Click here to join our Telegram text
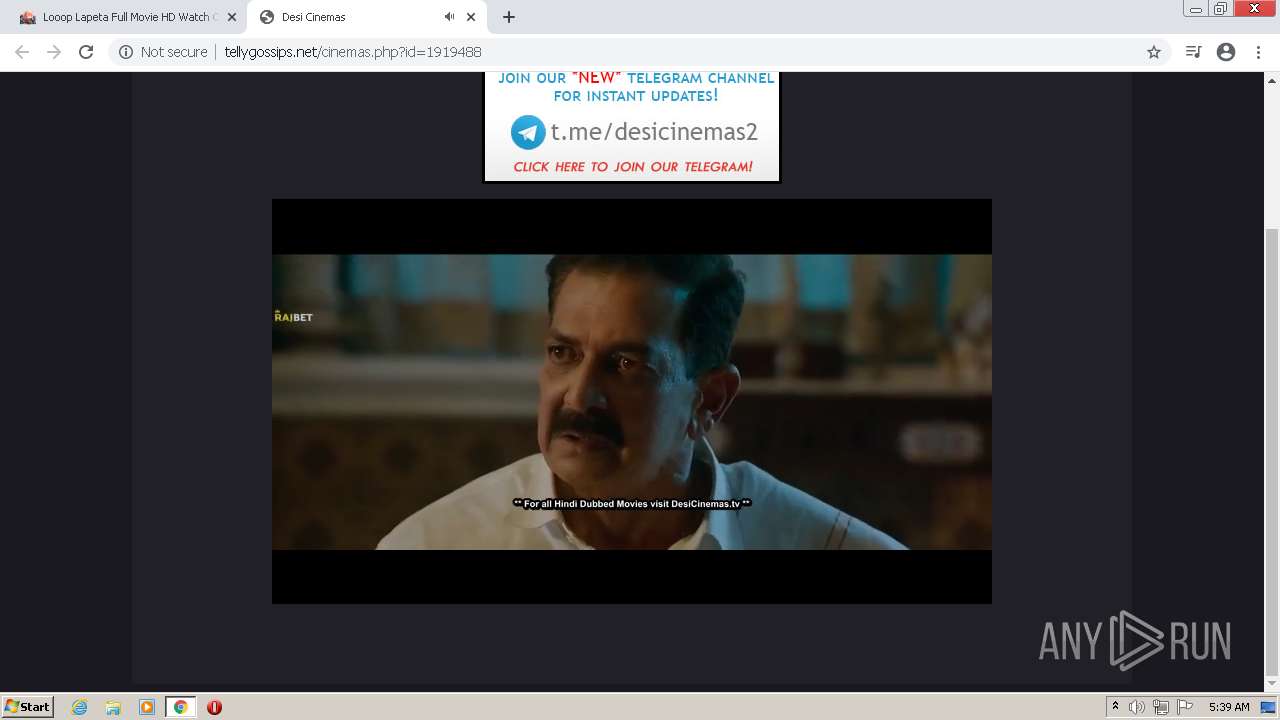Screen dimensions: 1280x720 click(633, 167)
